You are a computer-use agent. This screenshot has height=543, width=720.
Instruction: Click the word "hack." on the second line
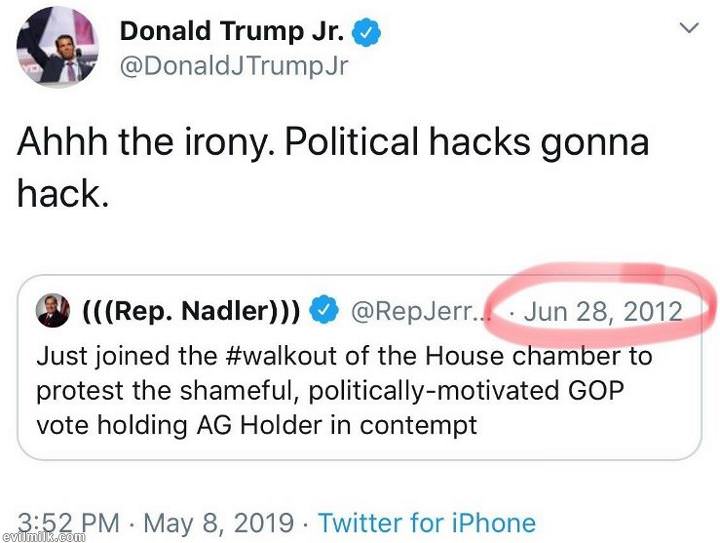(62, 193)
